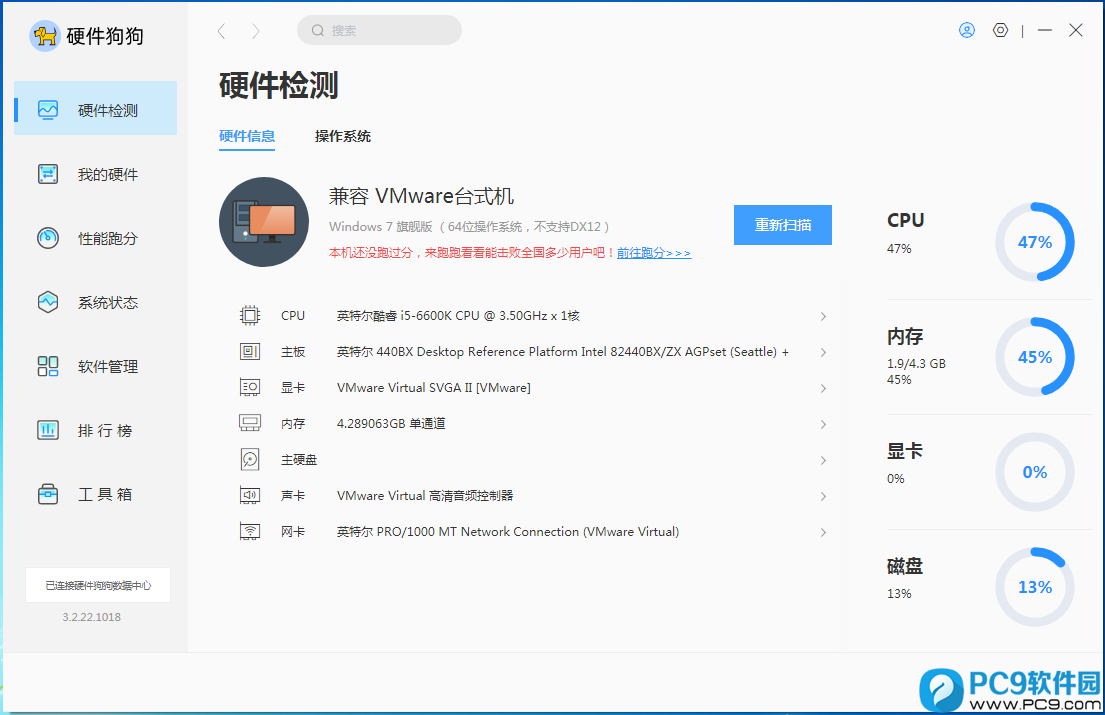Click the back navigation arrow
Image resolution: width=1105 pixels, height=715 pixels.
[x=222, y=31]
